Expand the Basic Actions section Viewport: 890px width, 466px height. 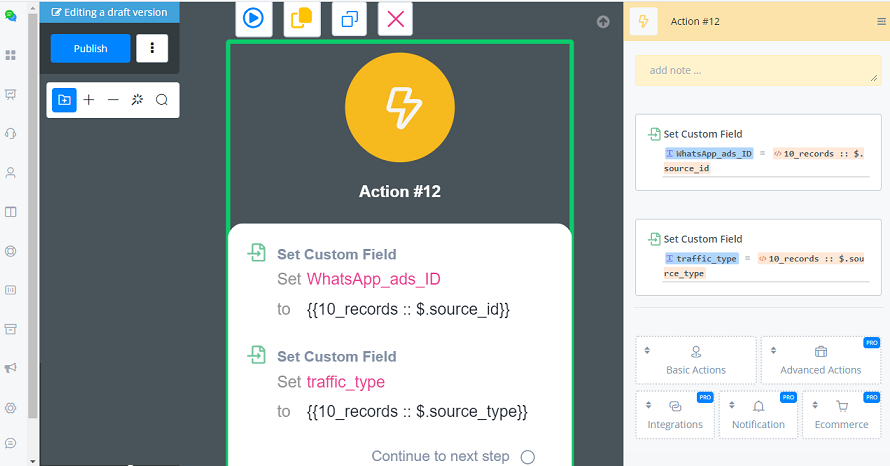(x=696, y=360)
